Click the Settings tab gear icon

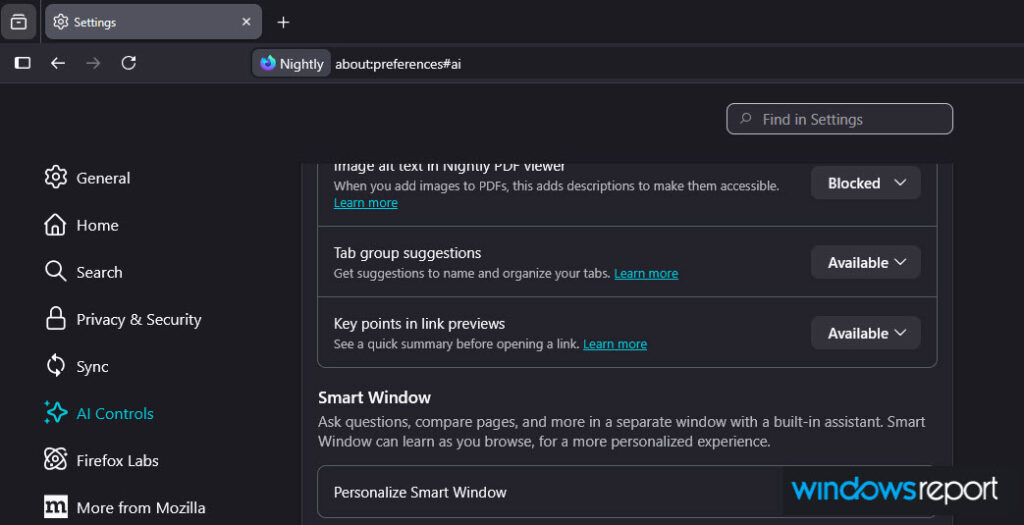pyautogui.click(x=61, y=22)
